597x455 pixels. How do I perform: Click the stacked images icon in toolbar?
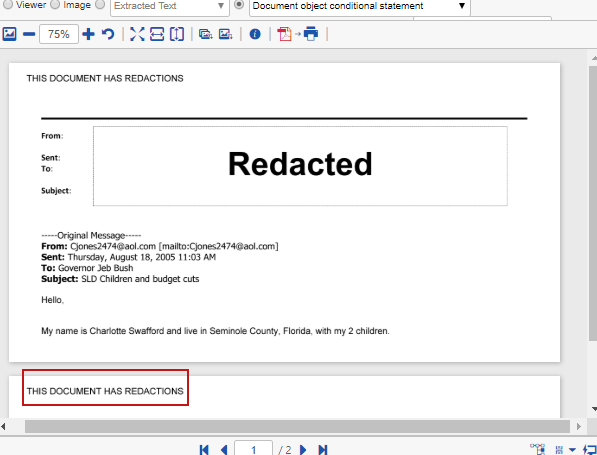[206, 34]
